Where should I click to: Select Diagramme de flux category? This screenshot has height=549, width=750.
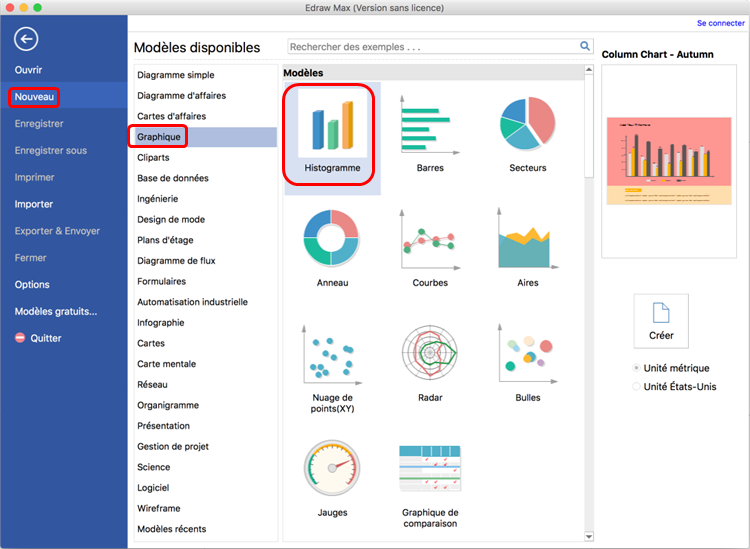(176, 261)
